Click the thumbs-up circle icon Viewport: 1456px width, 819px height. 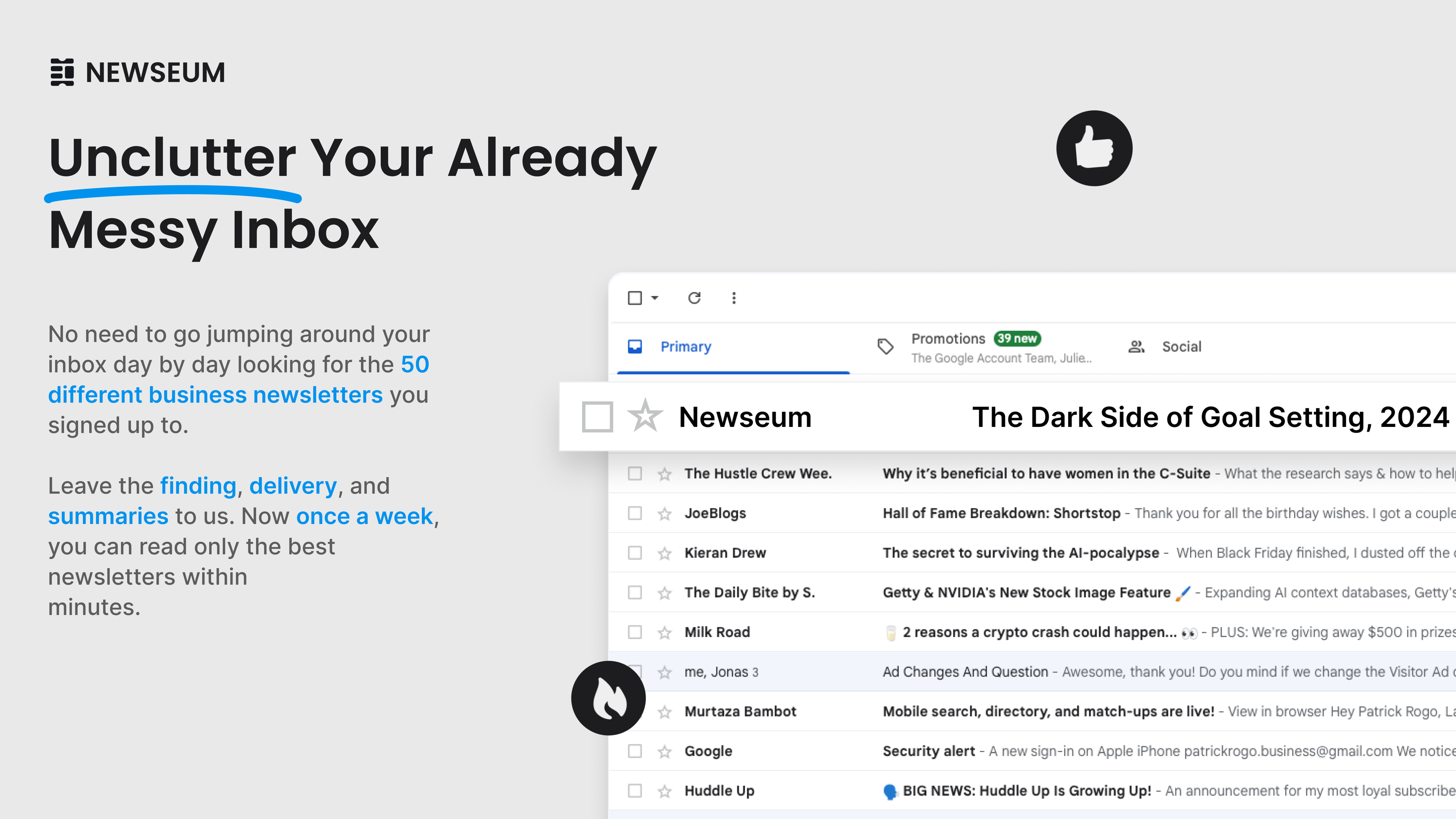tap(1094, 148)
